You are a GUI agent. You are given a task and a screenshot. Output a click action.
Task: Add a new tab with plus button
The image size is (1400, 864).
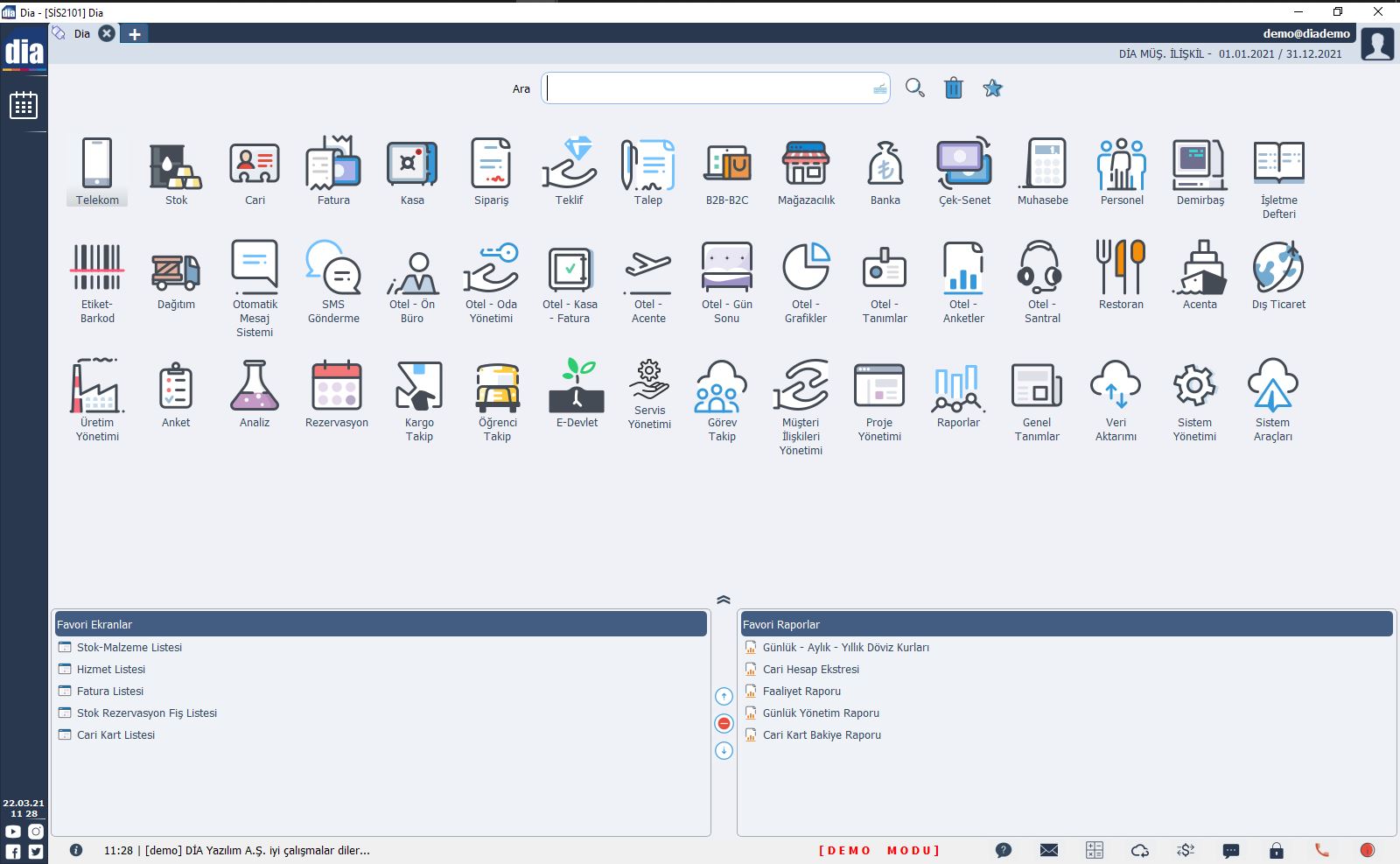point(135,34)
